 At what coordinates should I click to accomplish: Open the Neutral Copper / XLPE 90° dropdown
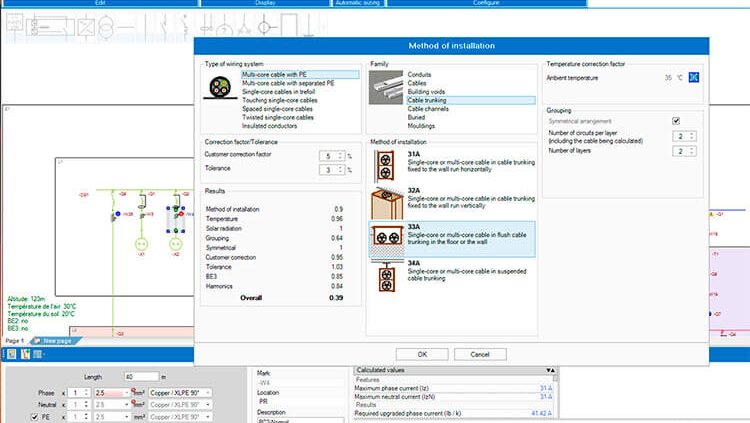[208, 405]
